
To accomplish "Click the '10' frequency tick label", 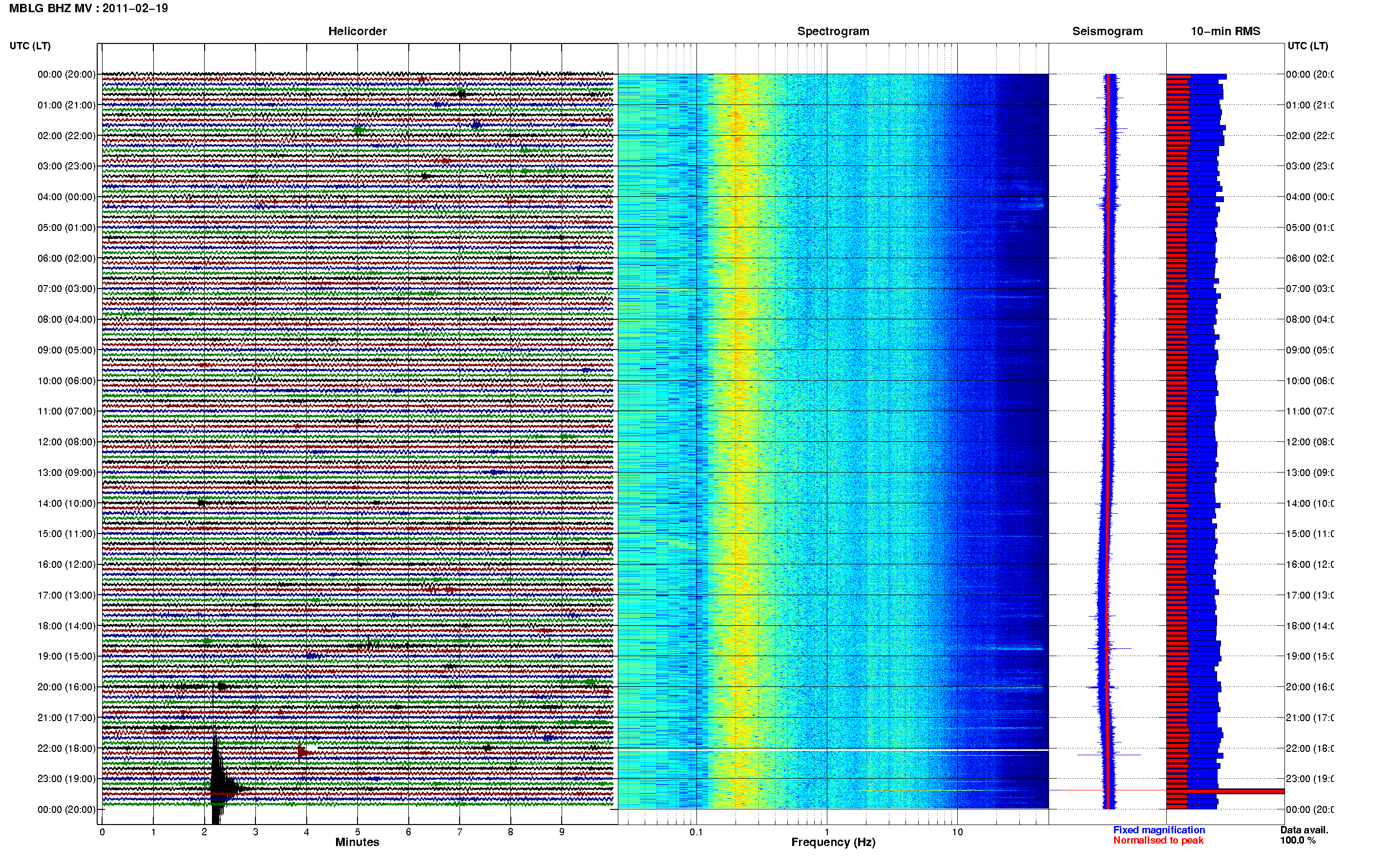I will tap(957, 832).
